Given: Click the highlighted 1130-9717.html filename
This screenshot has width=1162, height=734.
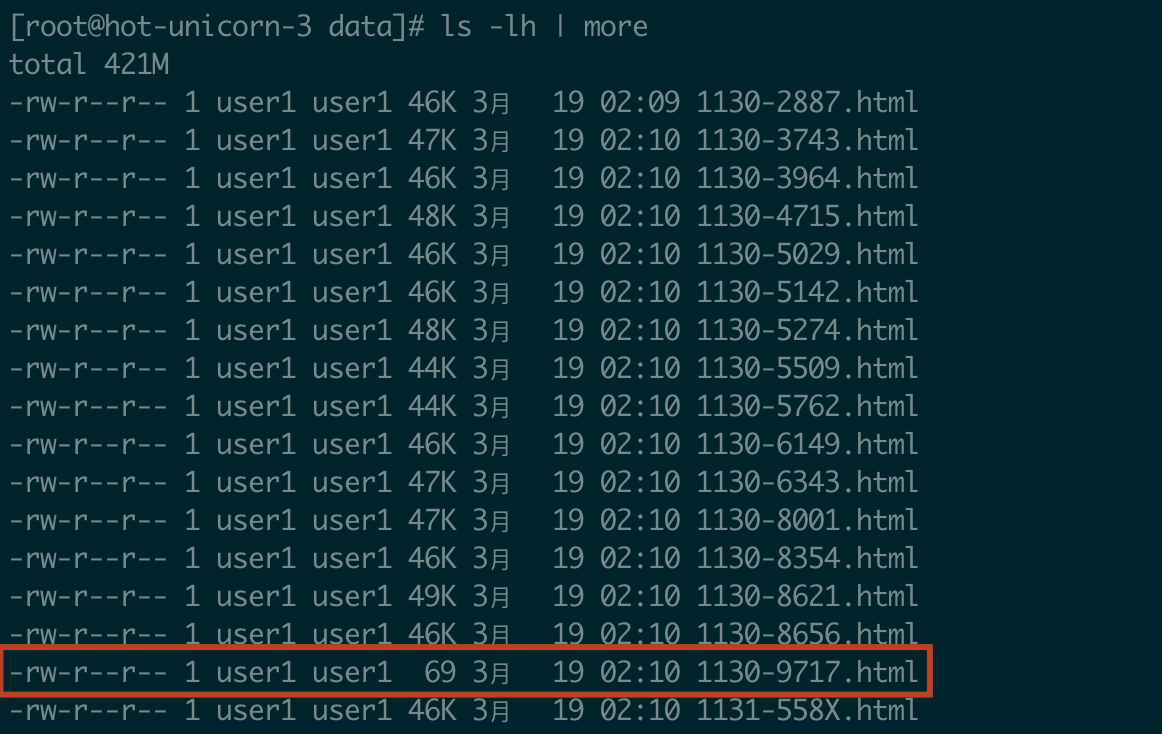Looking at the screenshot, I should point(807,672).
